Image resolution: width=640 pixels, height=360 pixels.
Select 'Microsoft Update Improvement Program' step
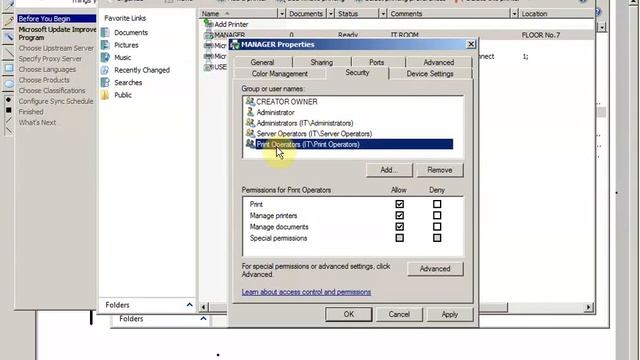coord(57,33)
